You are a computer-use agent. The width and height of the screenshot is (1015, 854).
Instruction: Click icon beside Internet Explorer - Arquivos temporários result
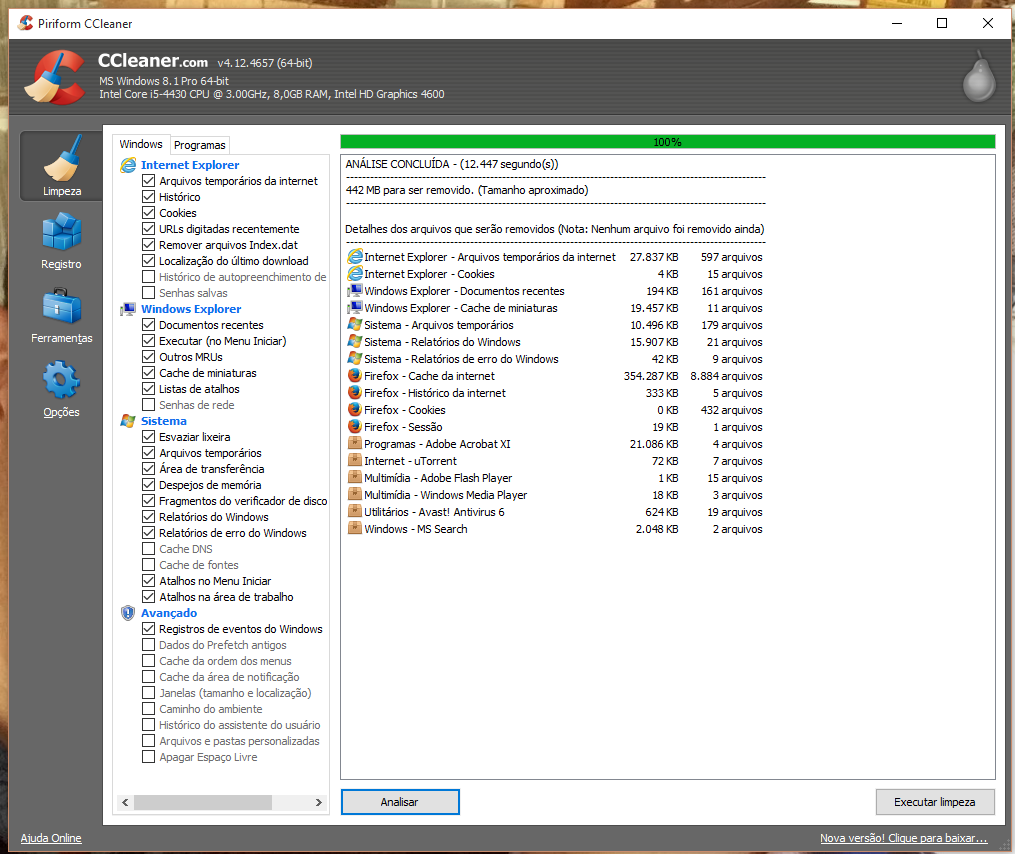pos(355,257)
